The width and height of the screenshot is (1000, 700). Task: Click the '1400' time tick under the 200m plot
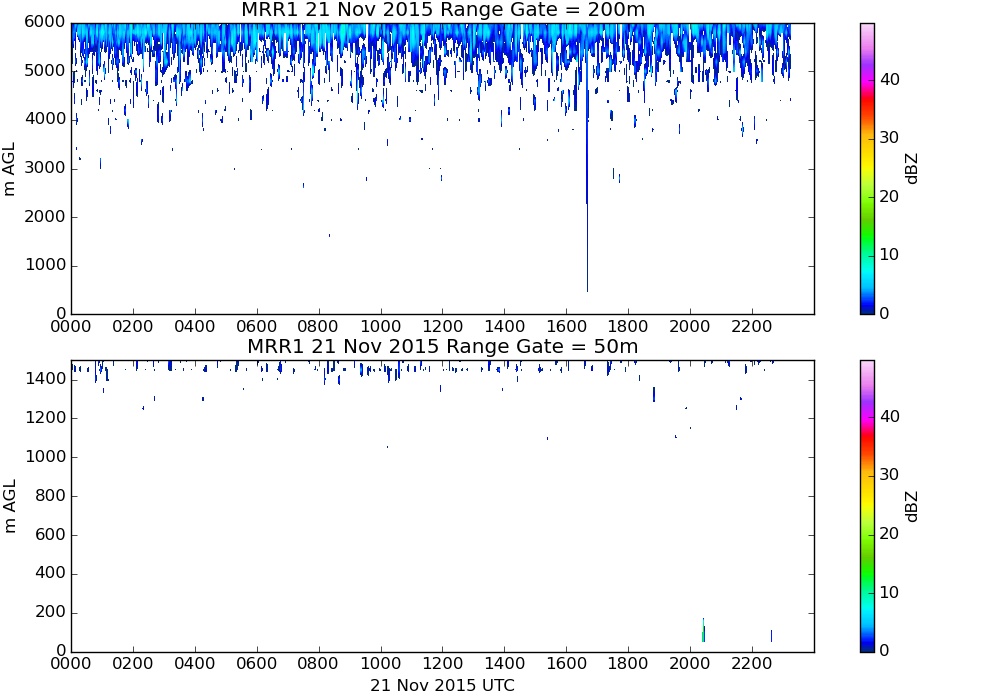(504, 326)
